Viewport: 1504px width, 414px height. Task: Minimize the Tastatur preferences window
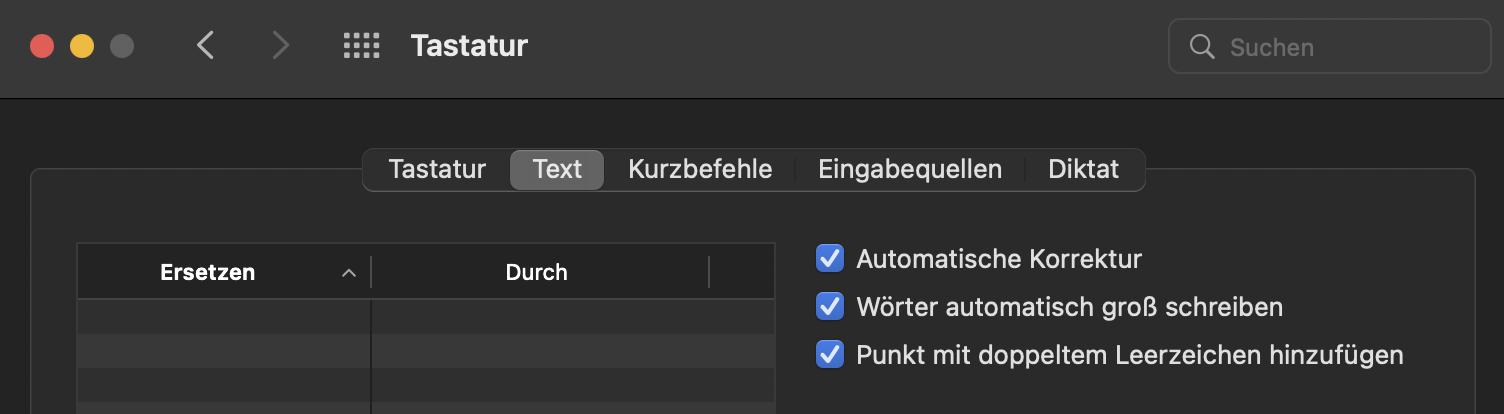point(82,46)
